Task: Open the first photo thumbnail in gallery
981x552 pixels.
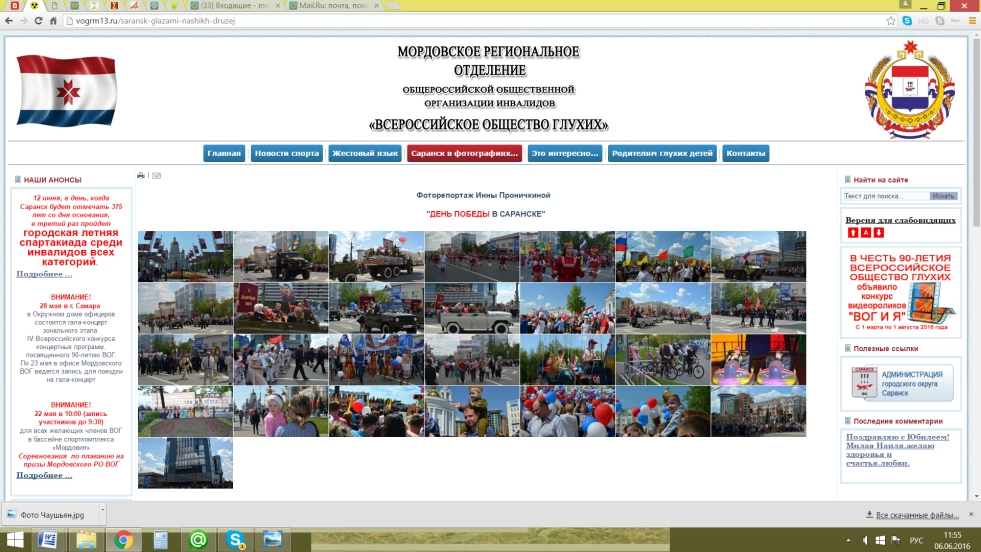Action: click(184, 256)
